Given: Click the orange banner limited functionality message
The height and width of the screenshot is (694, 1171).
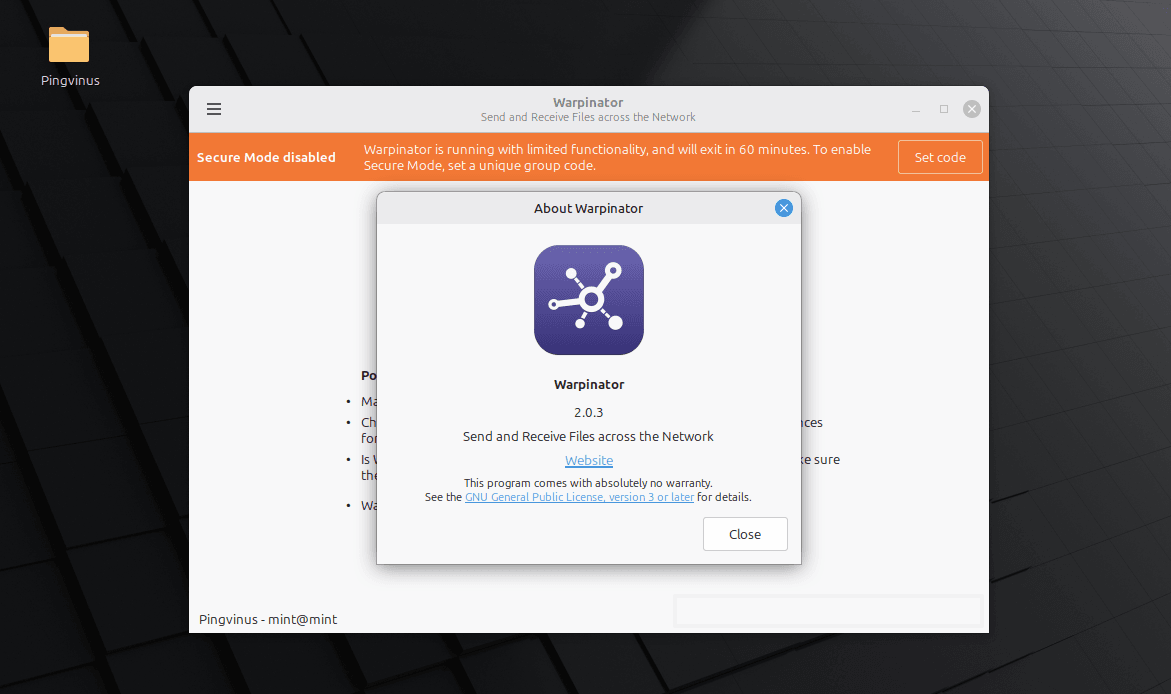Looking at the screenshot, I should (x=617, y=157).
